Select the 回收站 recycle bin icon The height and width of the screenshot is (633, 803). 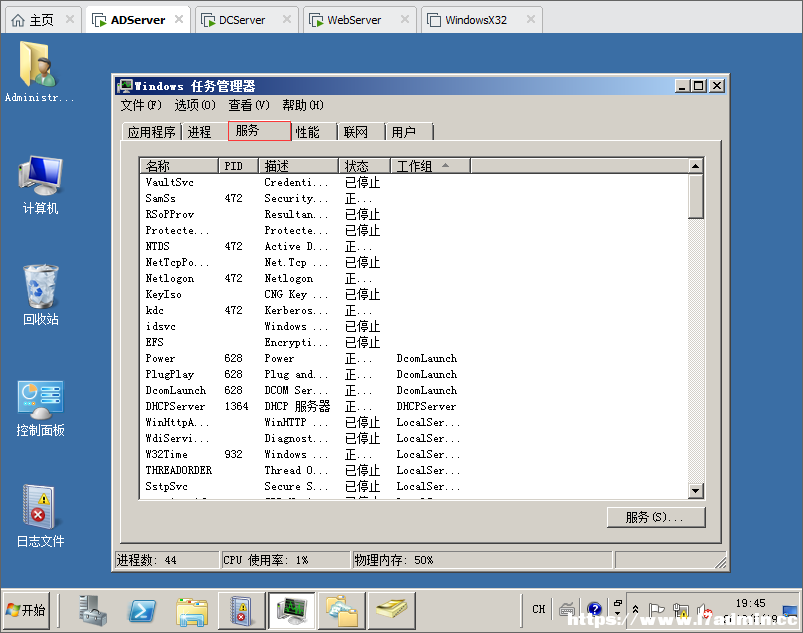point(40,296)
